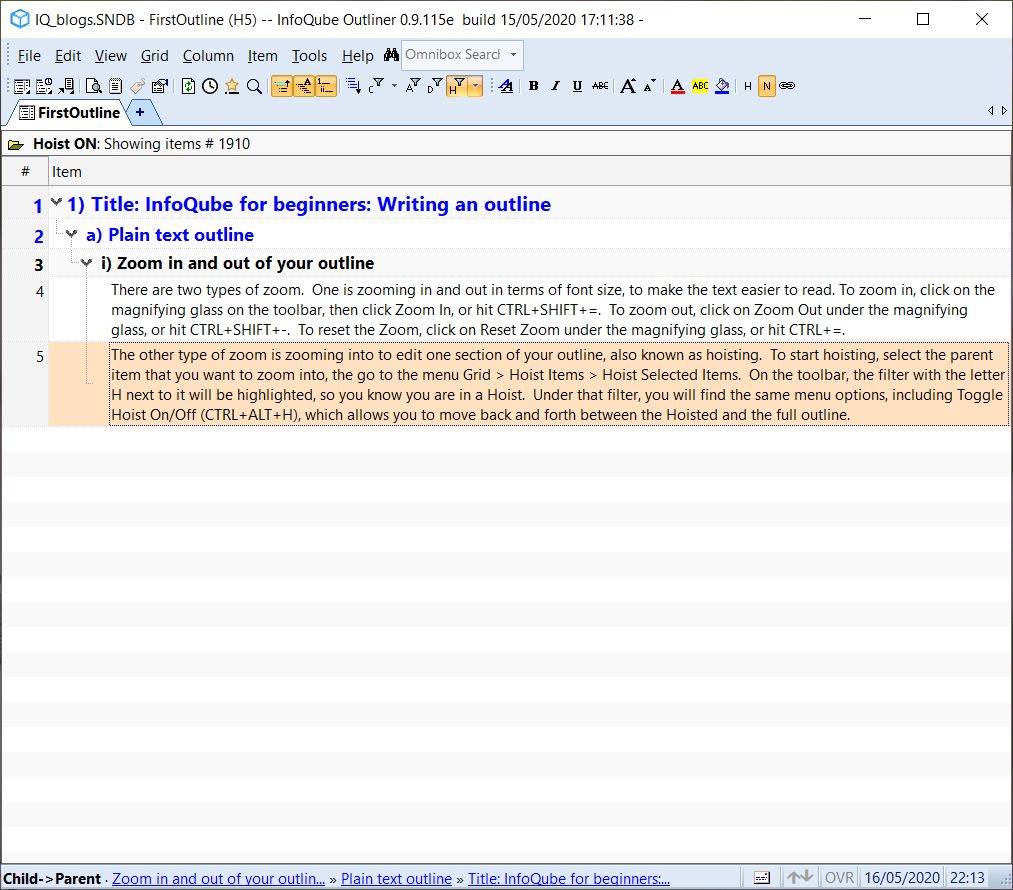
Task: Apply paint bucket background fill color
Action: pyautogui.click(x=722, y=86)
